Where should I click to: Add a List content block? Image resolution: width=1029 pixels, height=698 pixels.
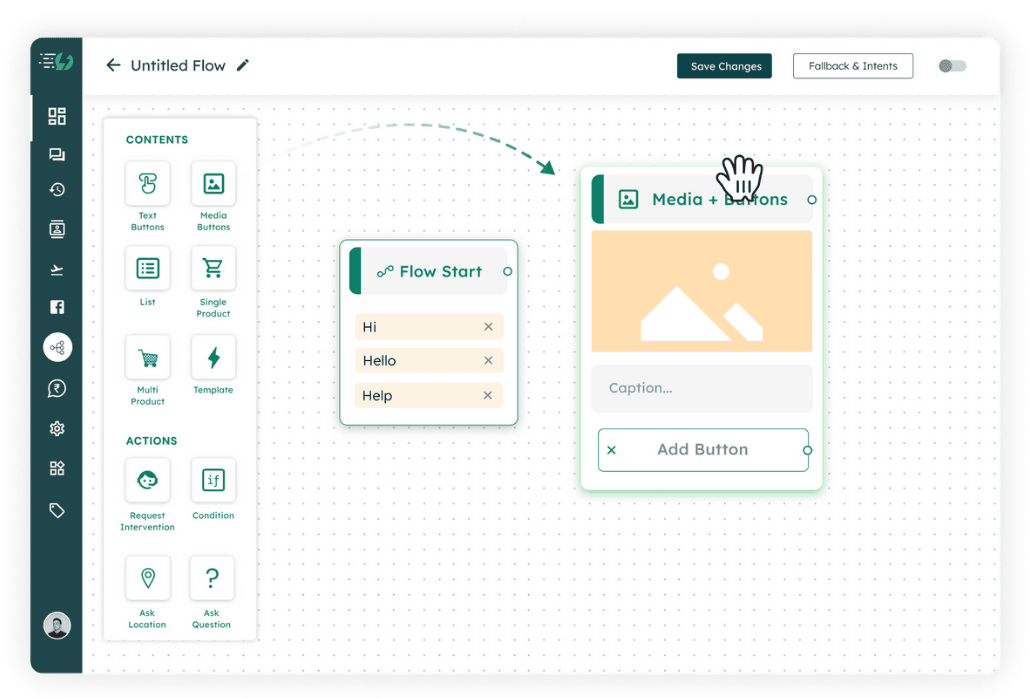[x=147, y=268]
